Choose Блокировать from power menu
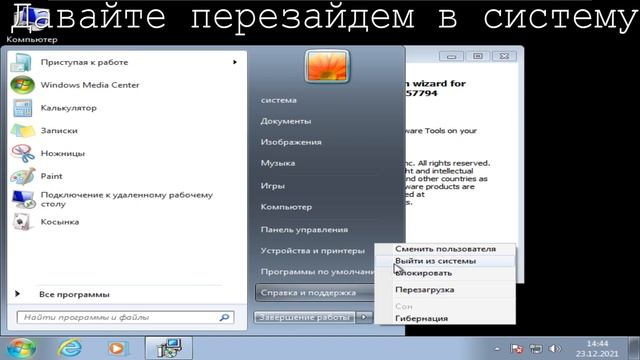This screenshot has height=360, width=640. coord(445,273)
